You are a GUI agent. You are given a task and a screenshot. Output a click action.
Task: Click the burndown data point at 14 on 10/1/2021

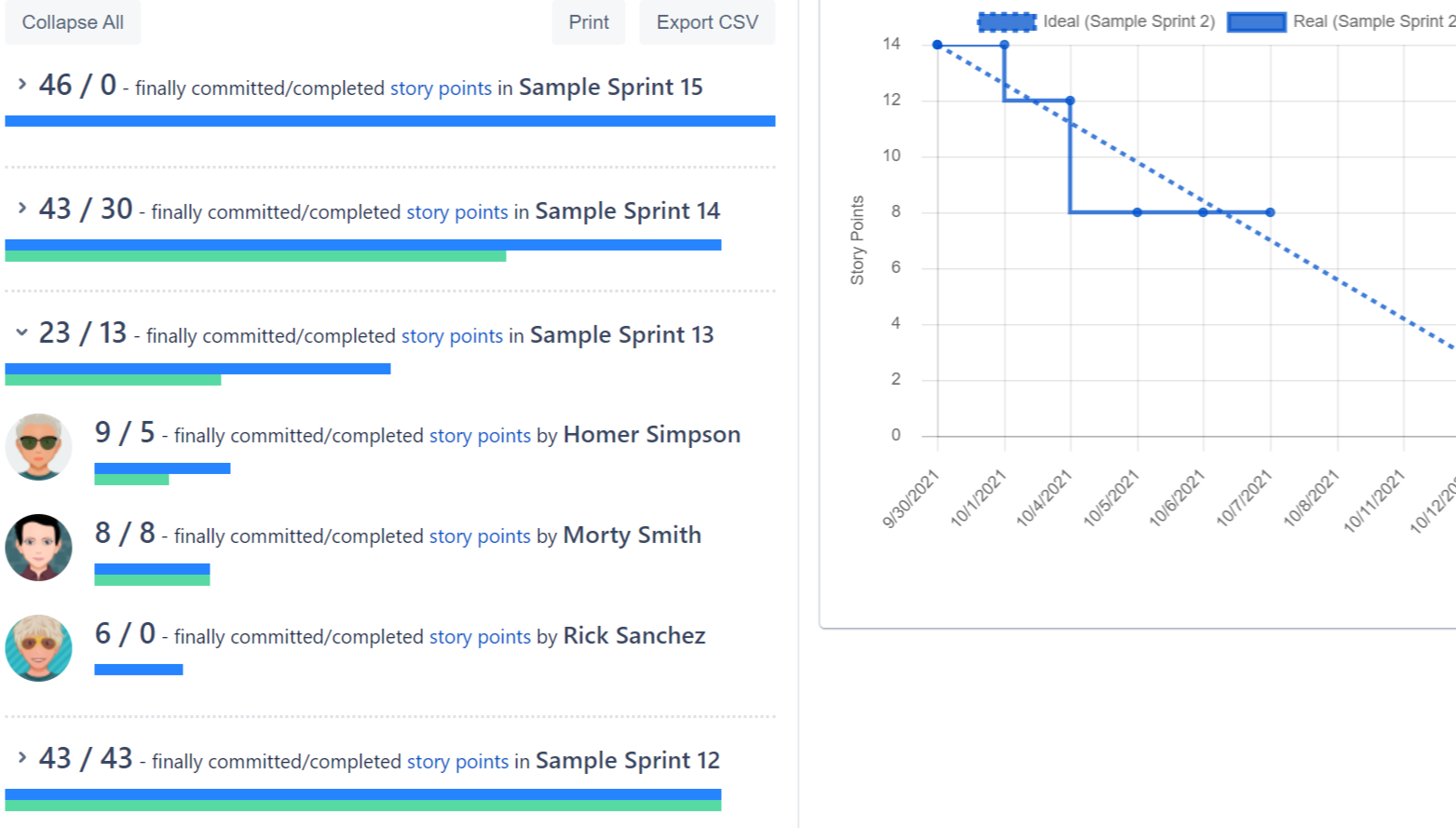point(1004,45)
